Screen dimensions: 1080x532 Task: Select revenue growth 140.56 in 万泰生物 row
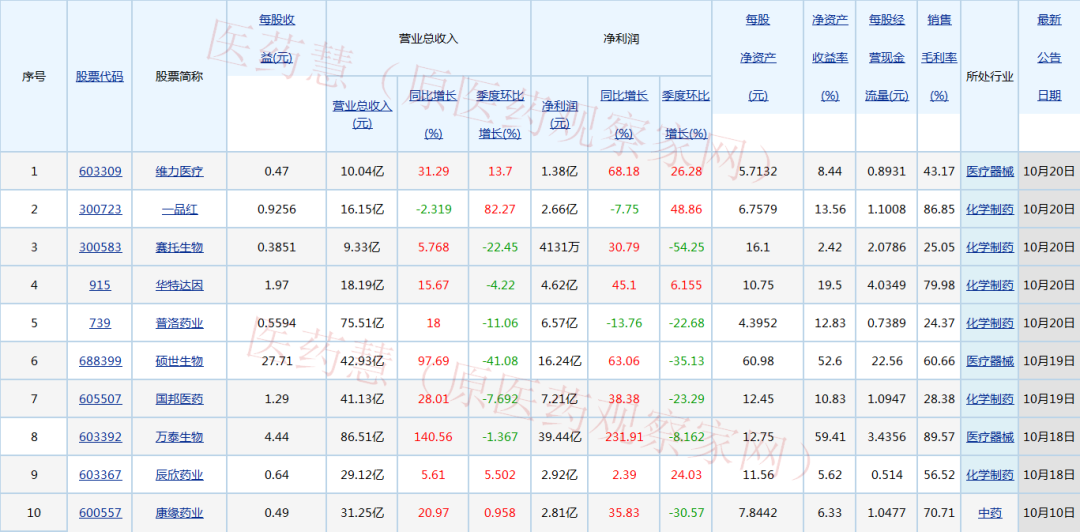pos(433,436)
